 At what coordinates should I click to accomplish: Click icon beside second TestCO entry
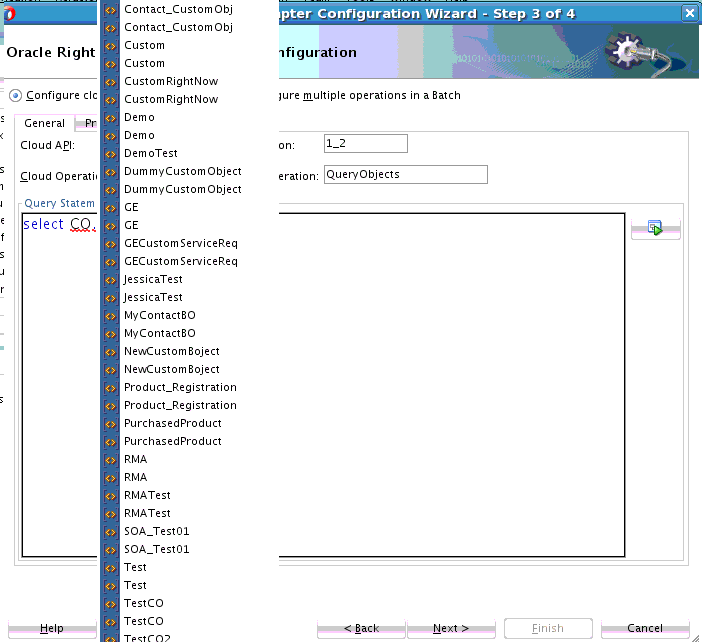point(111,622)
